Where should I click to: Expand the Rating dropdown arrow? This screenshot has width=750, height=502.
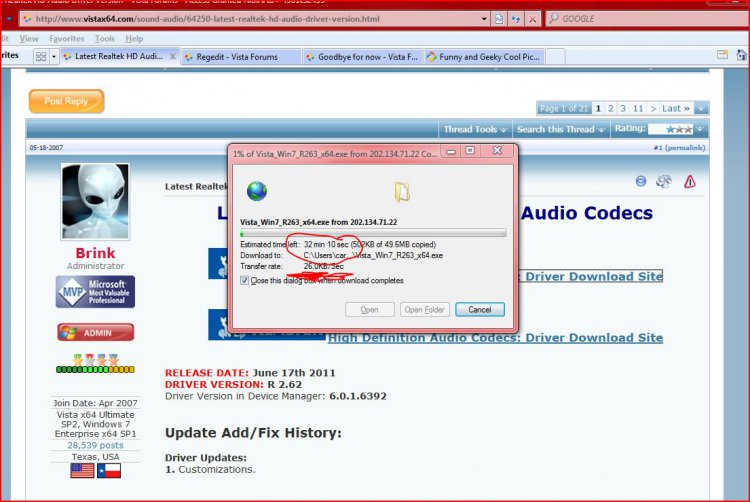click(x=700, y=129)
